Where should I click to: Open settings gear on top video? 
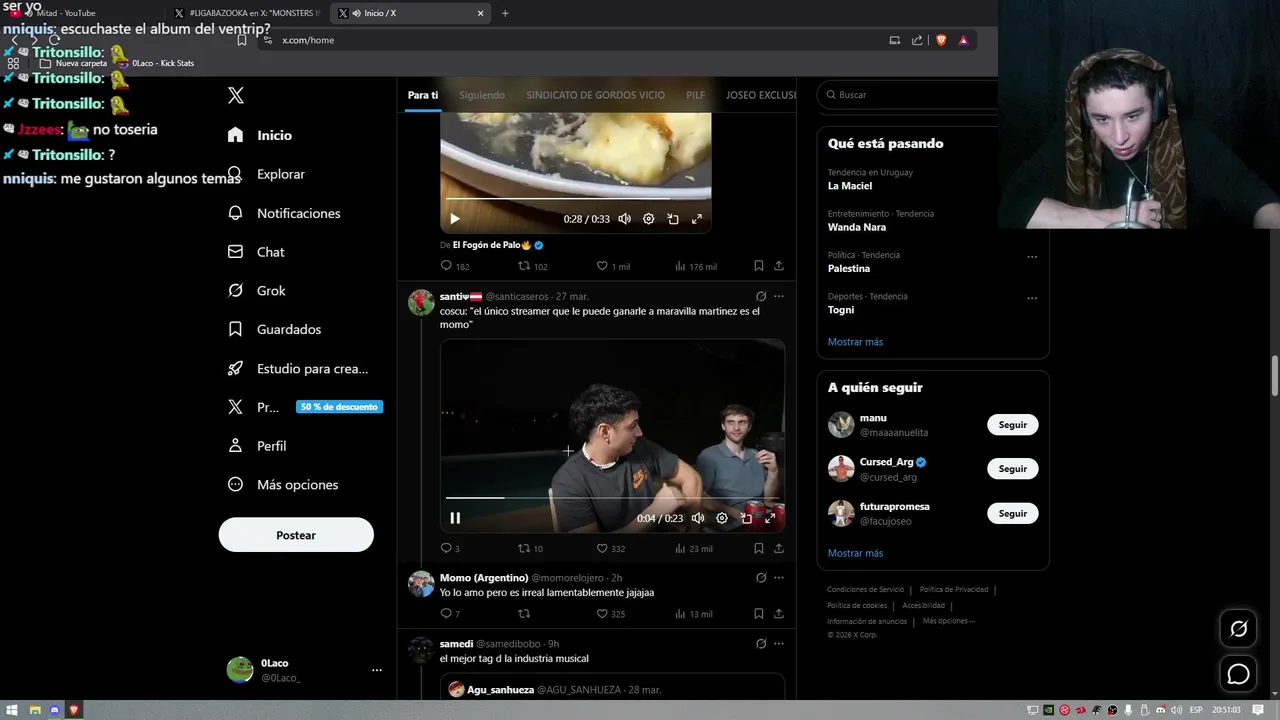(648, 219)
